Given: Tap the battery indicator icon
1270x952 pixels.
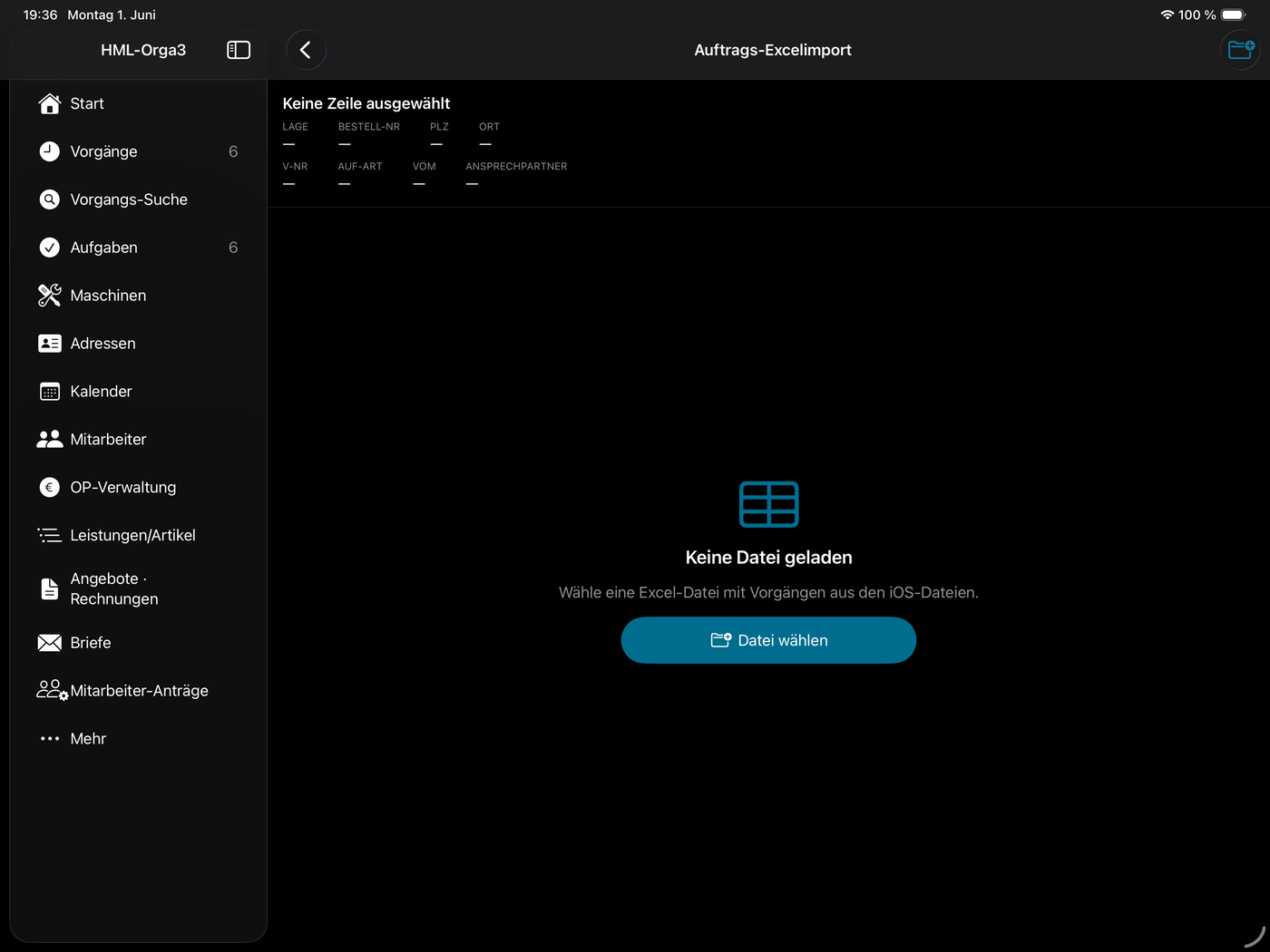Looking at the screenshot, I should click(x=1234, y=15).
